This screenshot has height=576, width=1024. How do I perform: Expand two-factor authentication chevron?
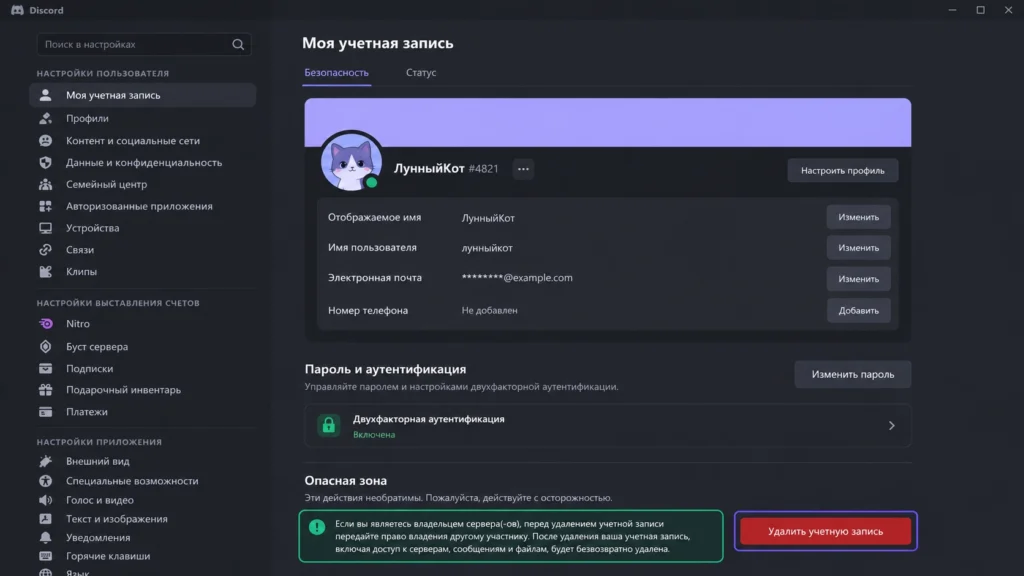[891, 426]
